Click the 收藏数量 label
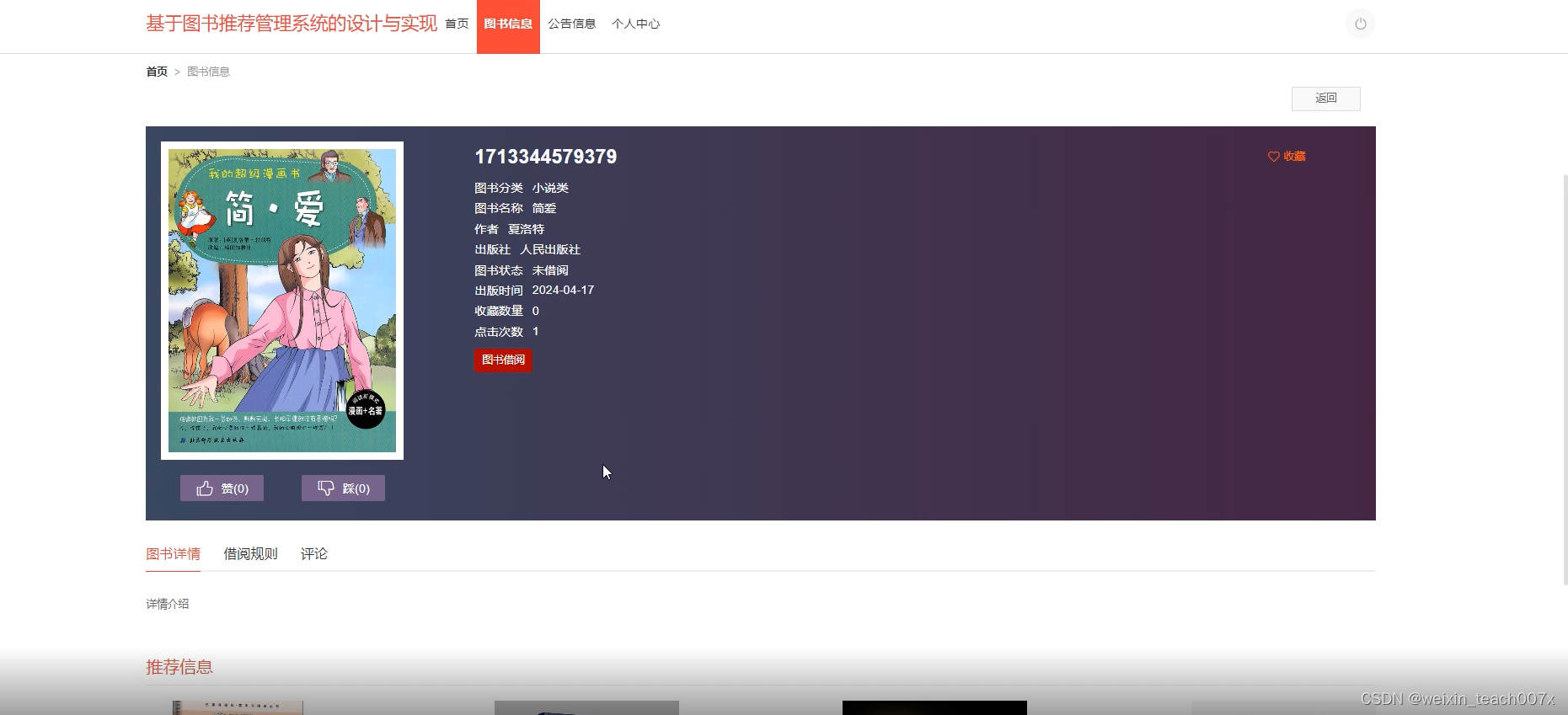The width and height of the screenshot is (1568, 715). 499,311
